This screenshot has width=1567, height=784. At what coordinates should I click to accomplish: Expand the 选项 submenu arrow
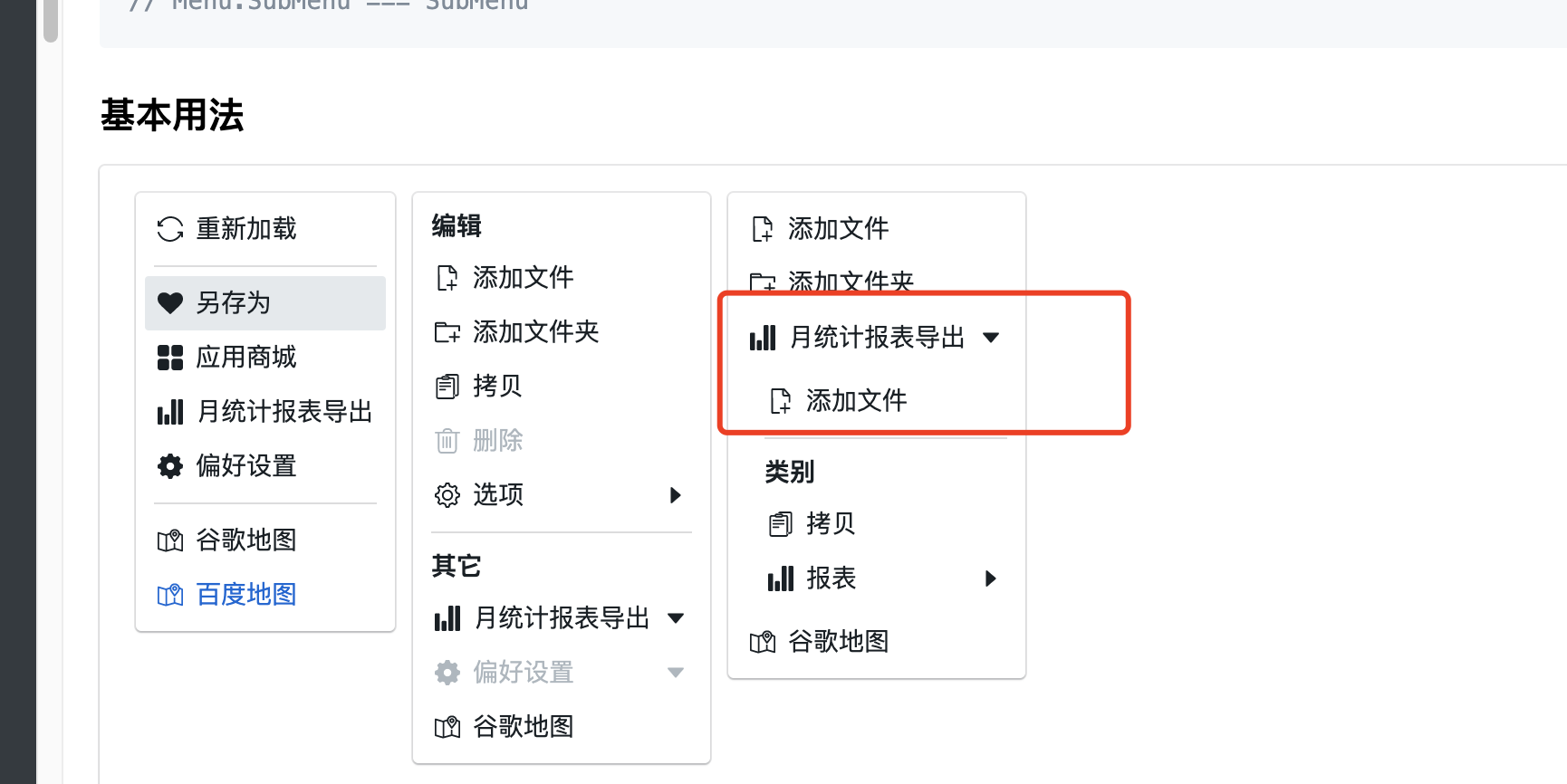click(675, 495)
